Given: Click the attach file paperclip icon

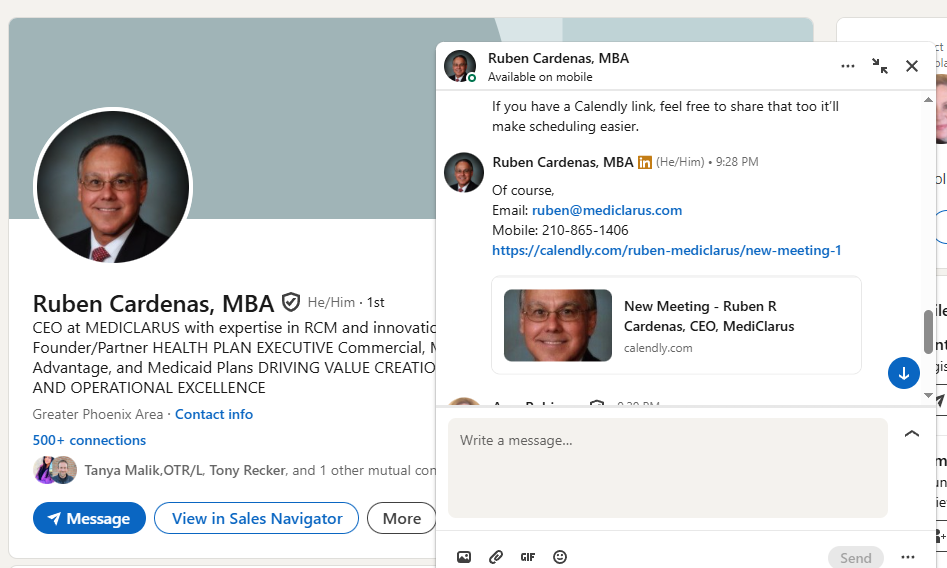Looking at the screenshot, I should (496, 557).
